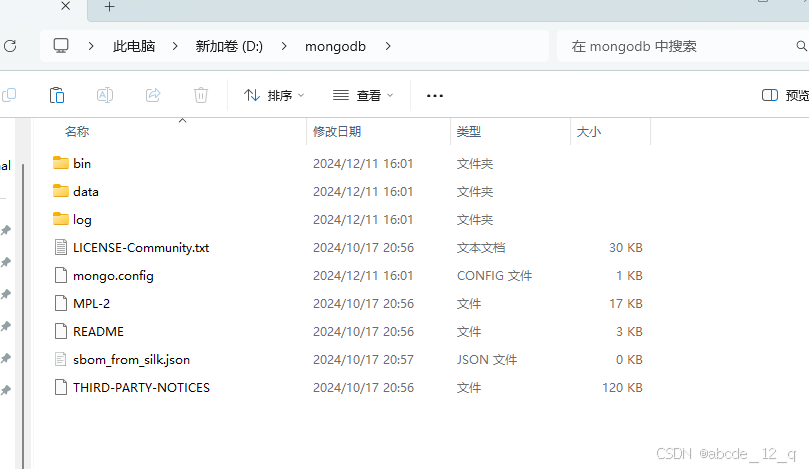Expand the chevron after the monitor icon
The image size is (809, 469).
[x=91, y=46]
